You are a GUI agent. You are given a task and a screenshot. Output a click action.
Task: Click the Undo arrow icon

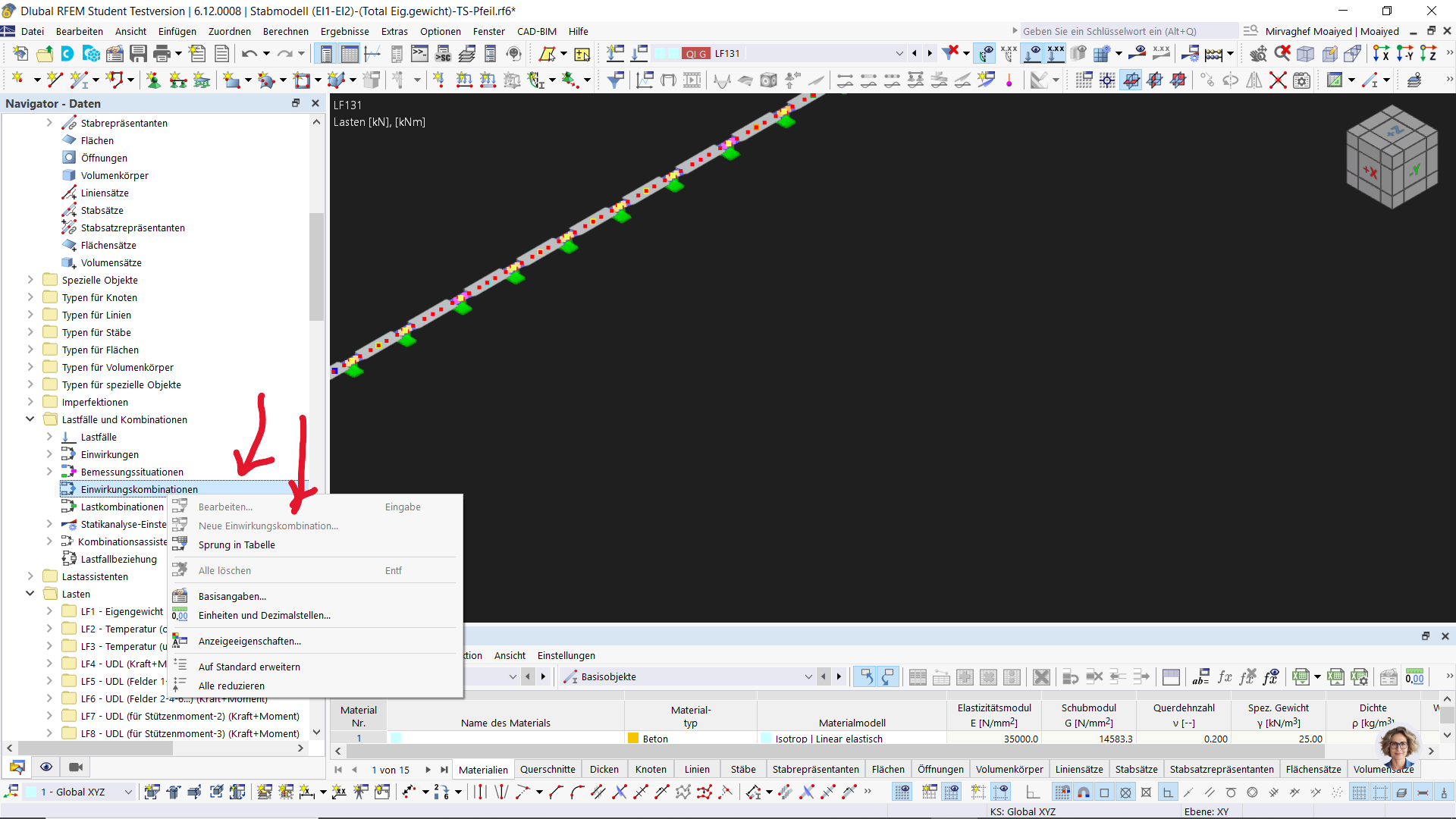pyautogui.click(x=249, y=54)
